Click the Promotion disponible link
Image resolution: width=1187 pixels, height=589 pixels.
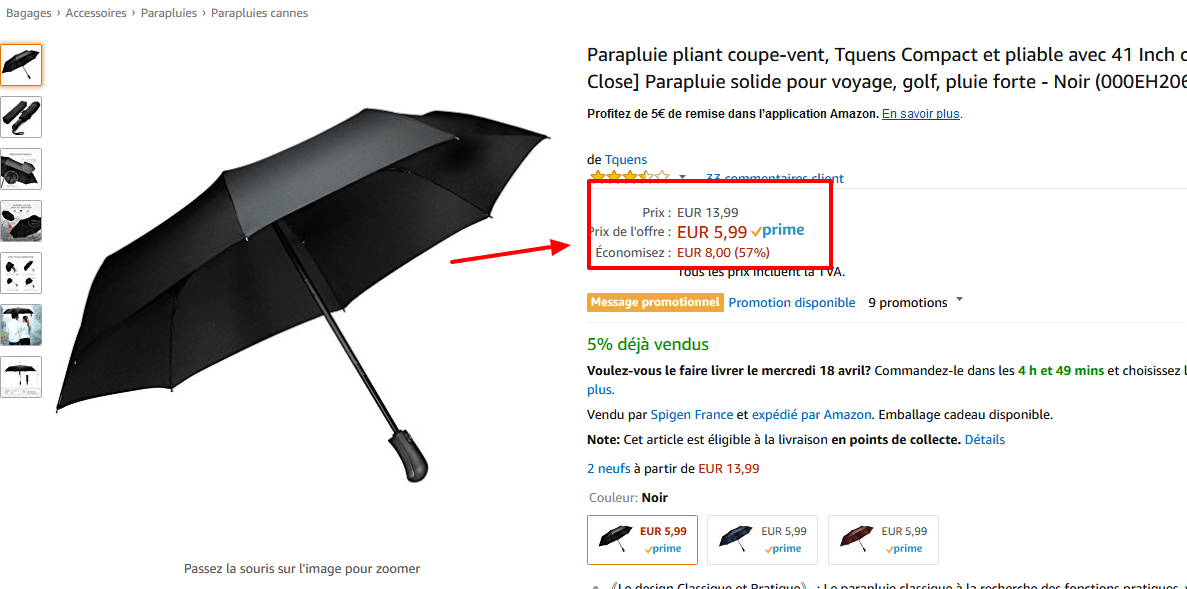tap(792, 301)
